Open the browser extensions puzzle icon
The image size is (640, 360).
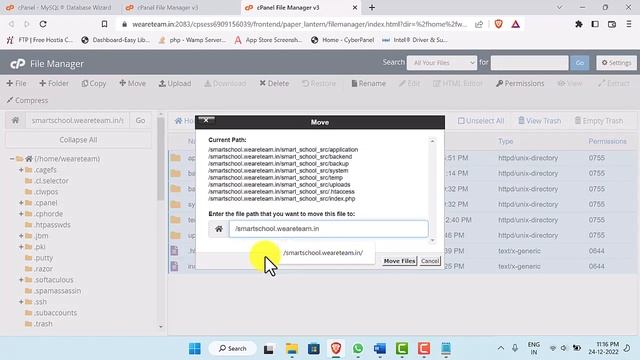click(578, 24)
